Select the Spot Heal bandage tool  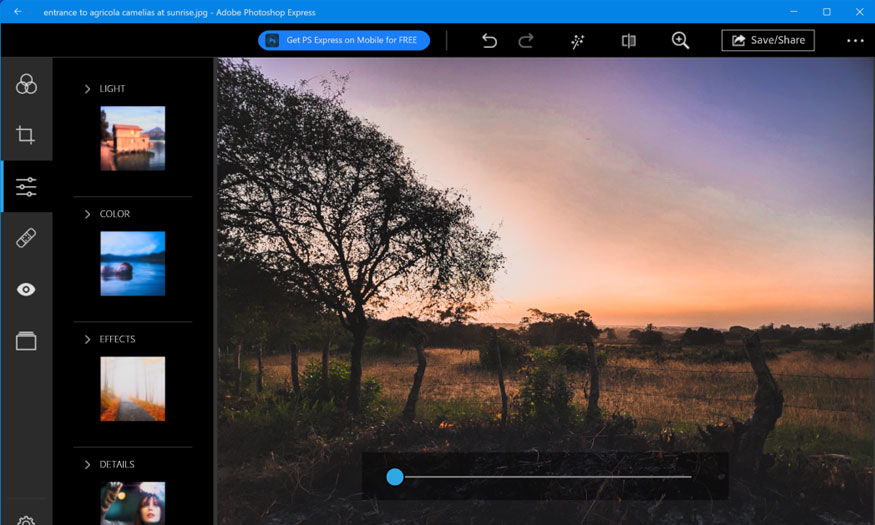(x=26, y=238)
